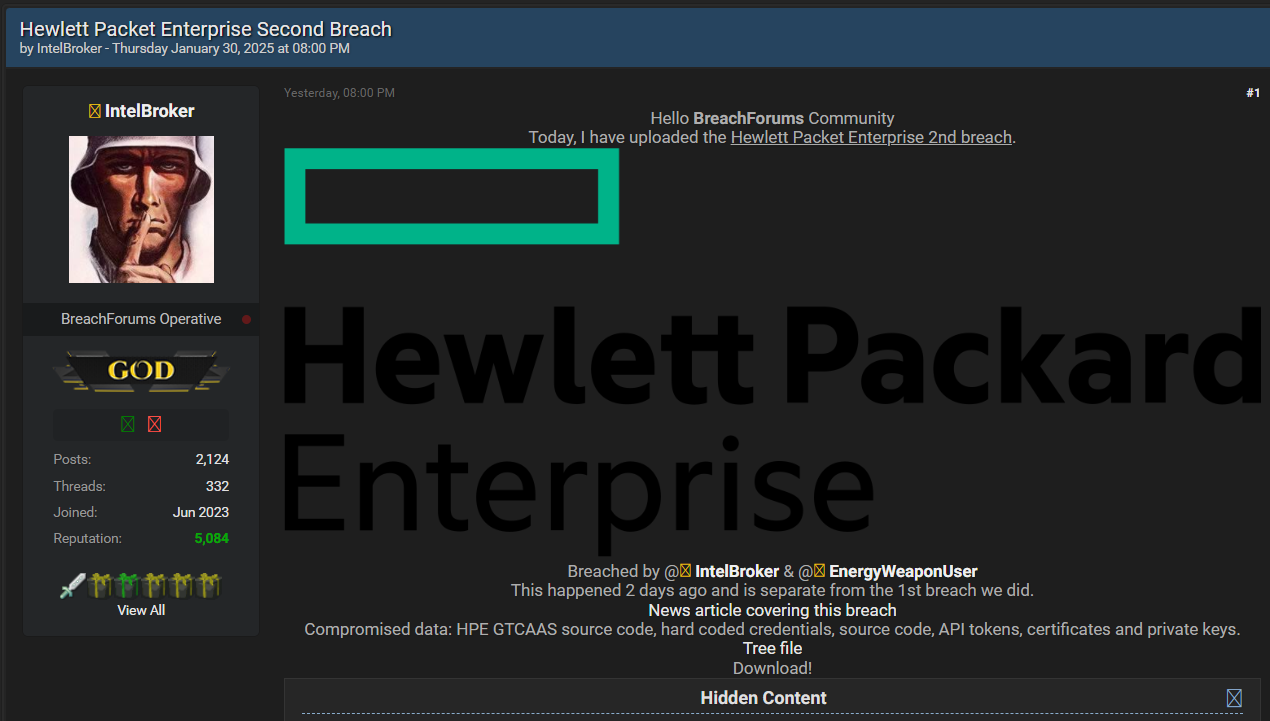Click the #1 post permalink
Viewport: 1270px width, 721px height.
(x=1253, y=93)
